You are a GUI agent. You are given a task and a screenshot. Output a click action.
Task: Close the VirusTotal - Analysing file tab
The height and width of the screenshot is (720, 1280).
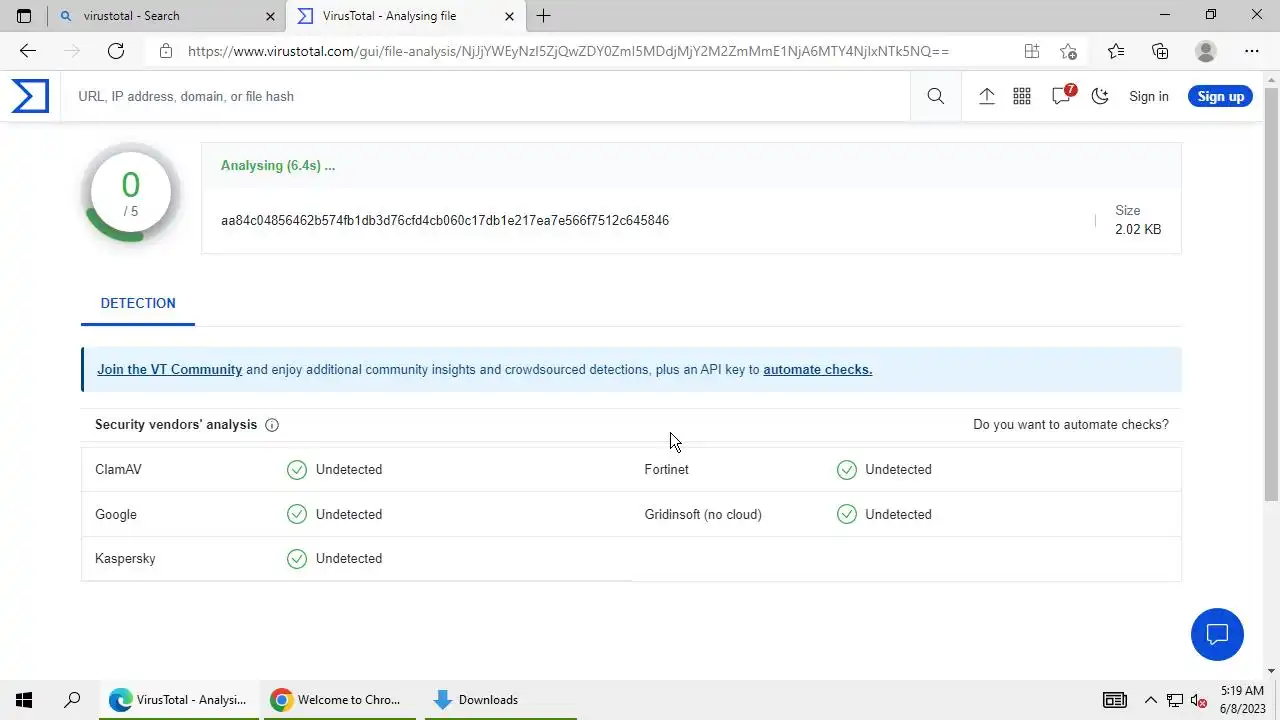click(509, 16)
